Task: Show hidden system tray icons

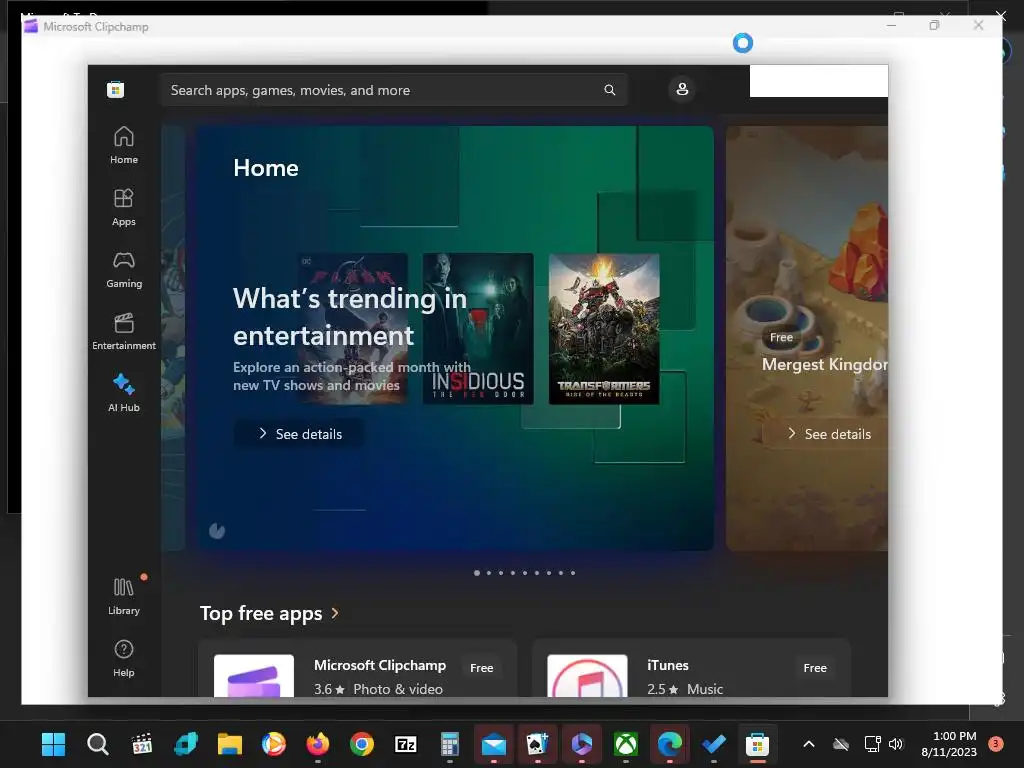Action: pos(808,744)
